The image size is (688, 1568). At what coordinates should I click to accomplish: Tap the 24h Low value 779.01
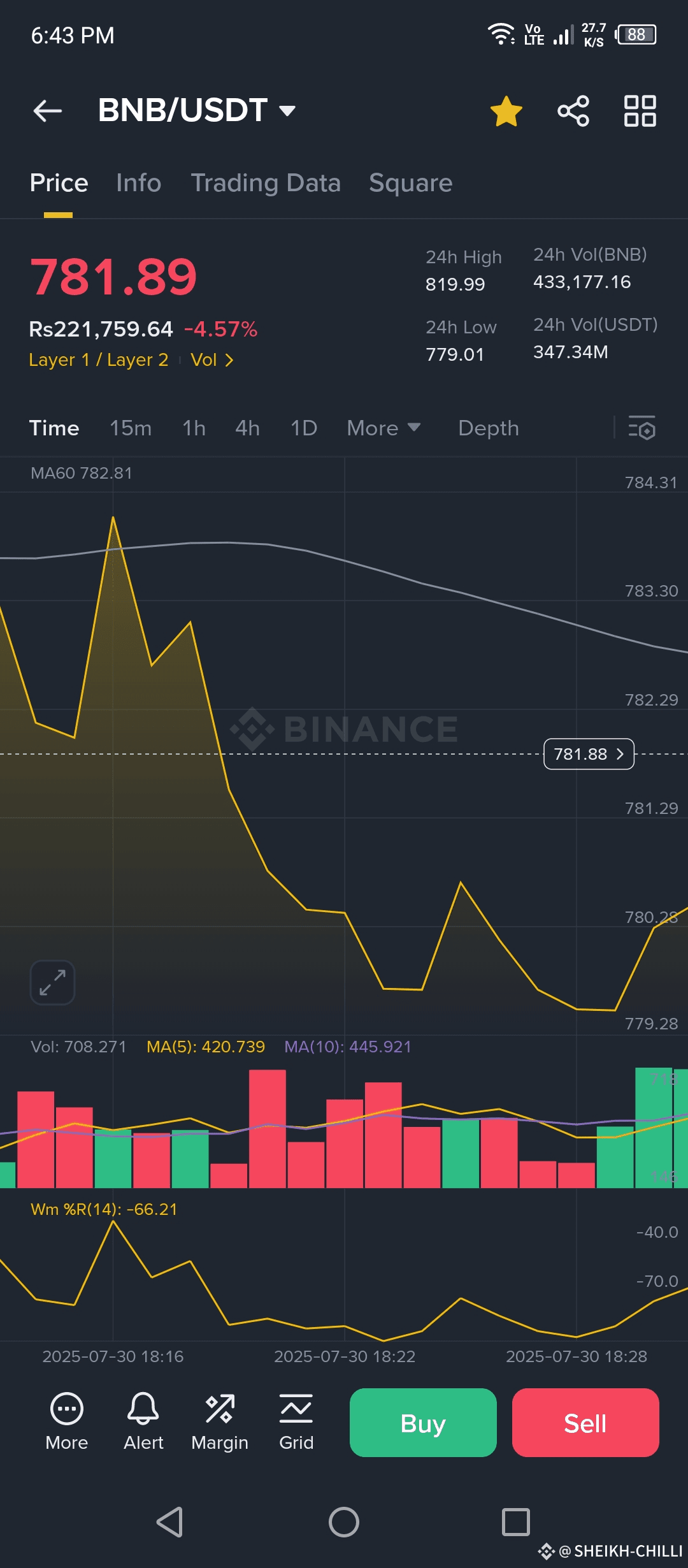tap(455, 354)
